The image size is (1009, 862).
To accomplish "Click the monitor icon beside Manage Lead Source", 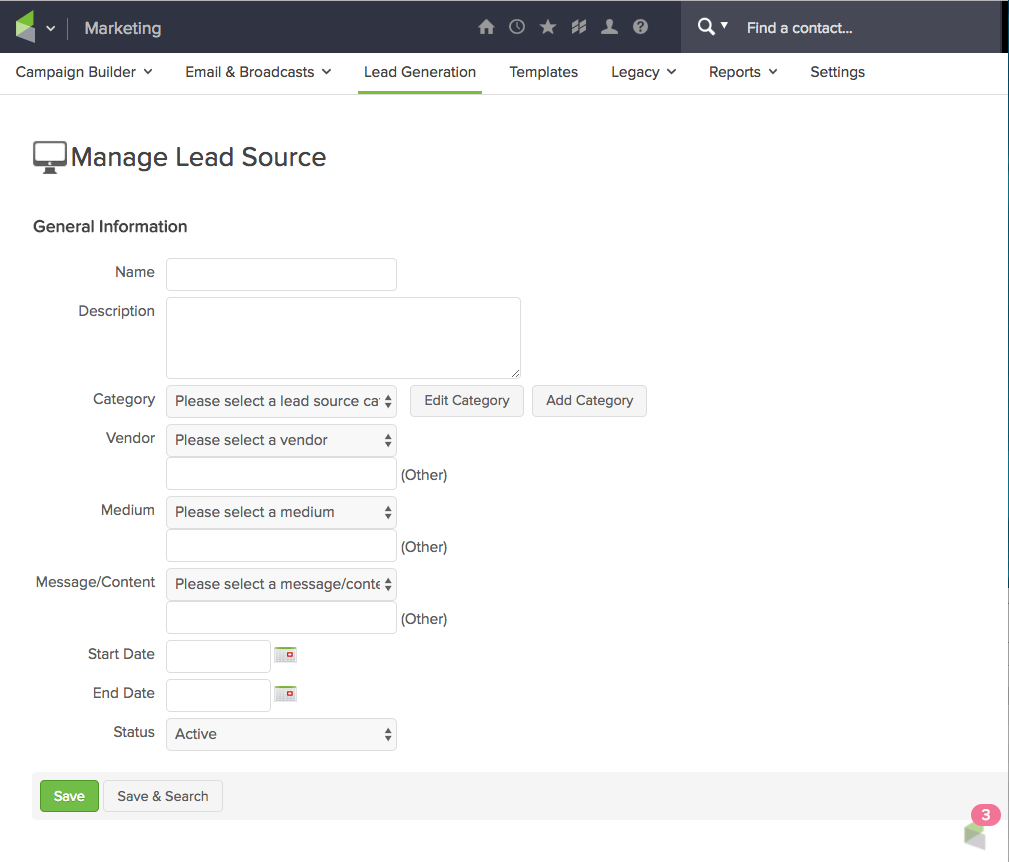I will coord(48,155).
